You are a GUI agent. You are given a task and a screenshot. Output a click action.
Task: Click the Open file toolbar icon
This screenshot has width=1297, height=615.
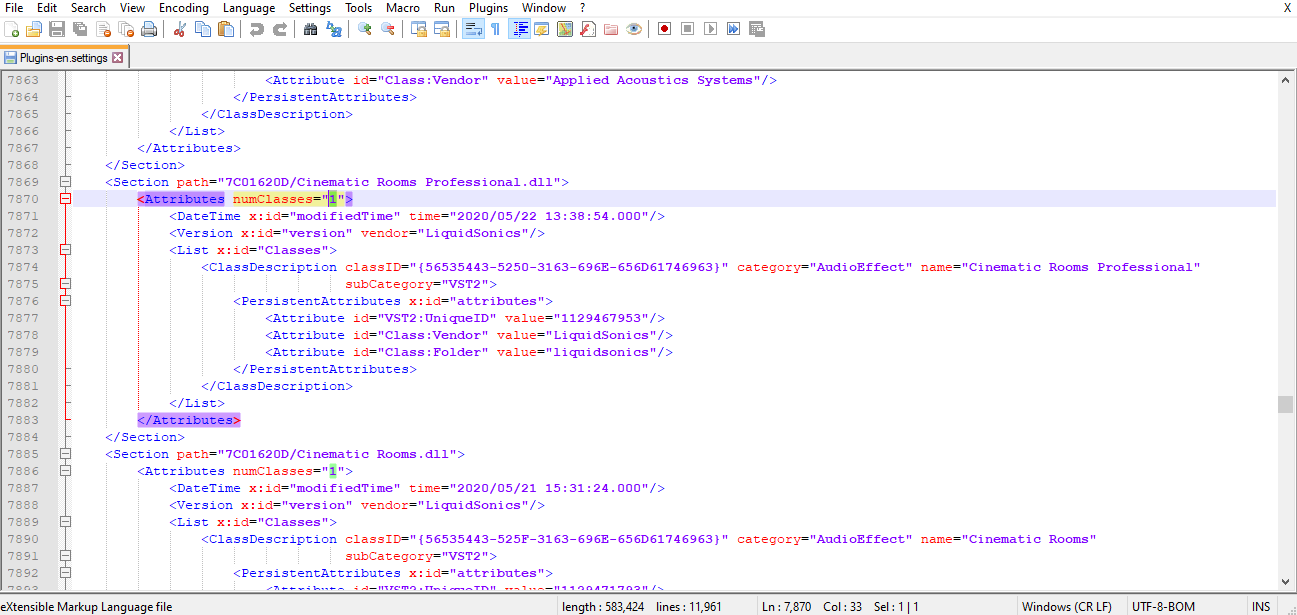coord(34,29)
